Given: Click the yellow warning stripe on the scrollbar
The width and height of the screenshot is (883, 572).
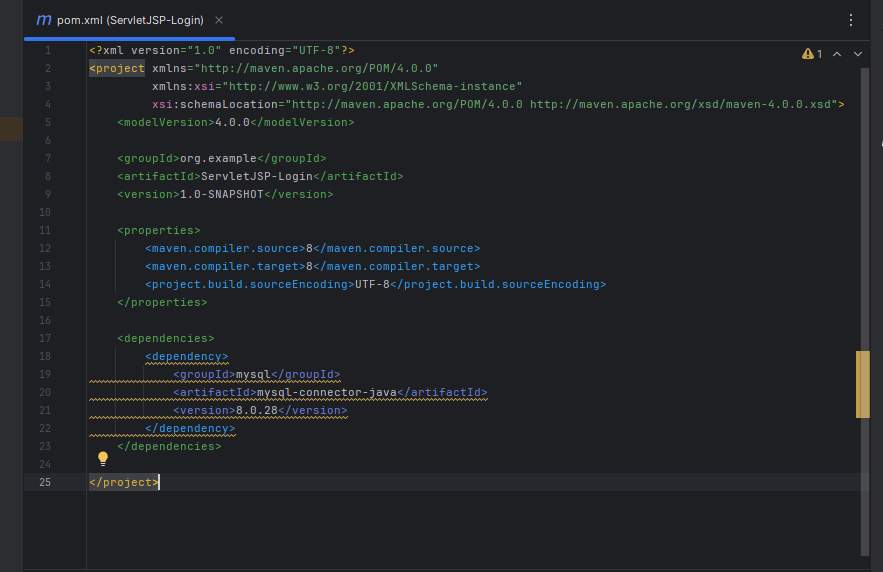Looking at the screenshot, I should 863,384.
